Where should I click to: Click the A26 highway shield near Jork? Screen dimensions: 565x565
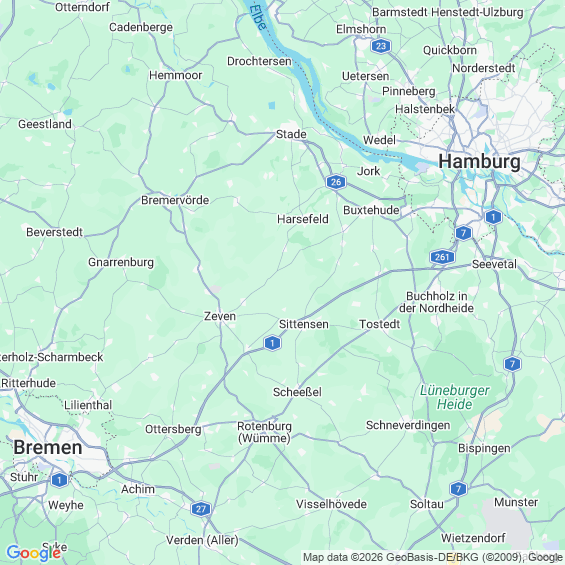pyautogui.click(x=336, y=182)
